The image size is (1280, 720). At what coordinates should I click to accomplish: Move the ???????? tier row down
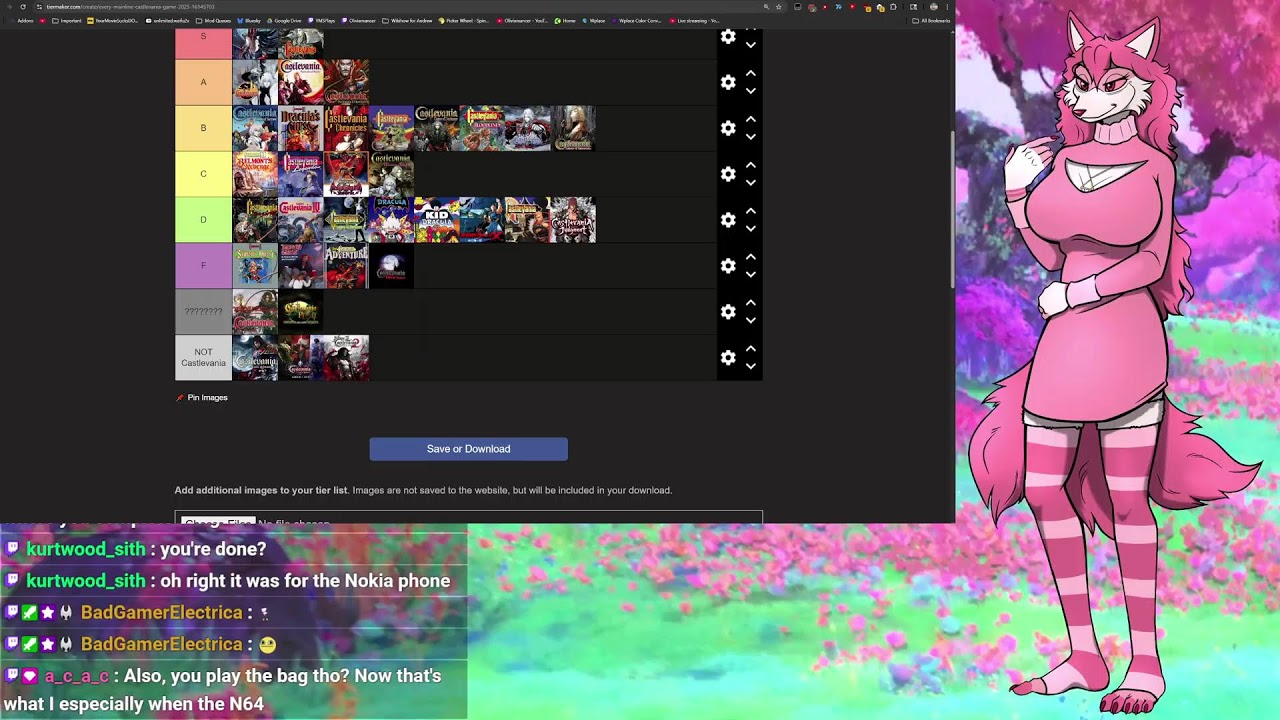751,321
